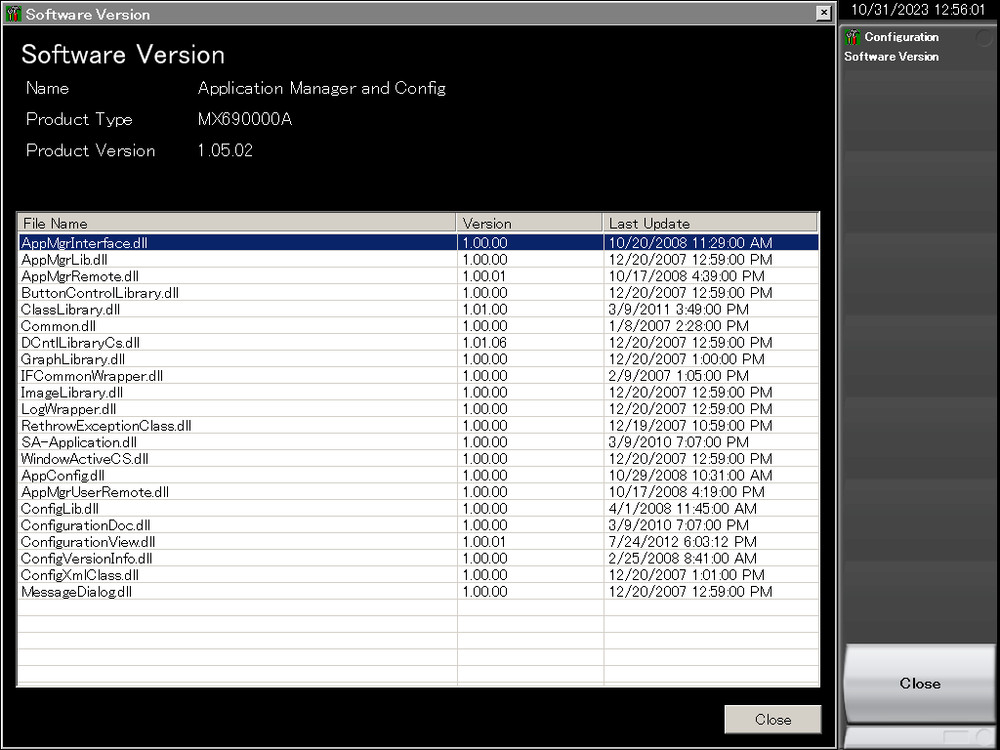Click date 1/8/2007 2:28:00 PM
This screenshot has height=750, width=1000.
click(679, 326)
